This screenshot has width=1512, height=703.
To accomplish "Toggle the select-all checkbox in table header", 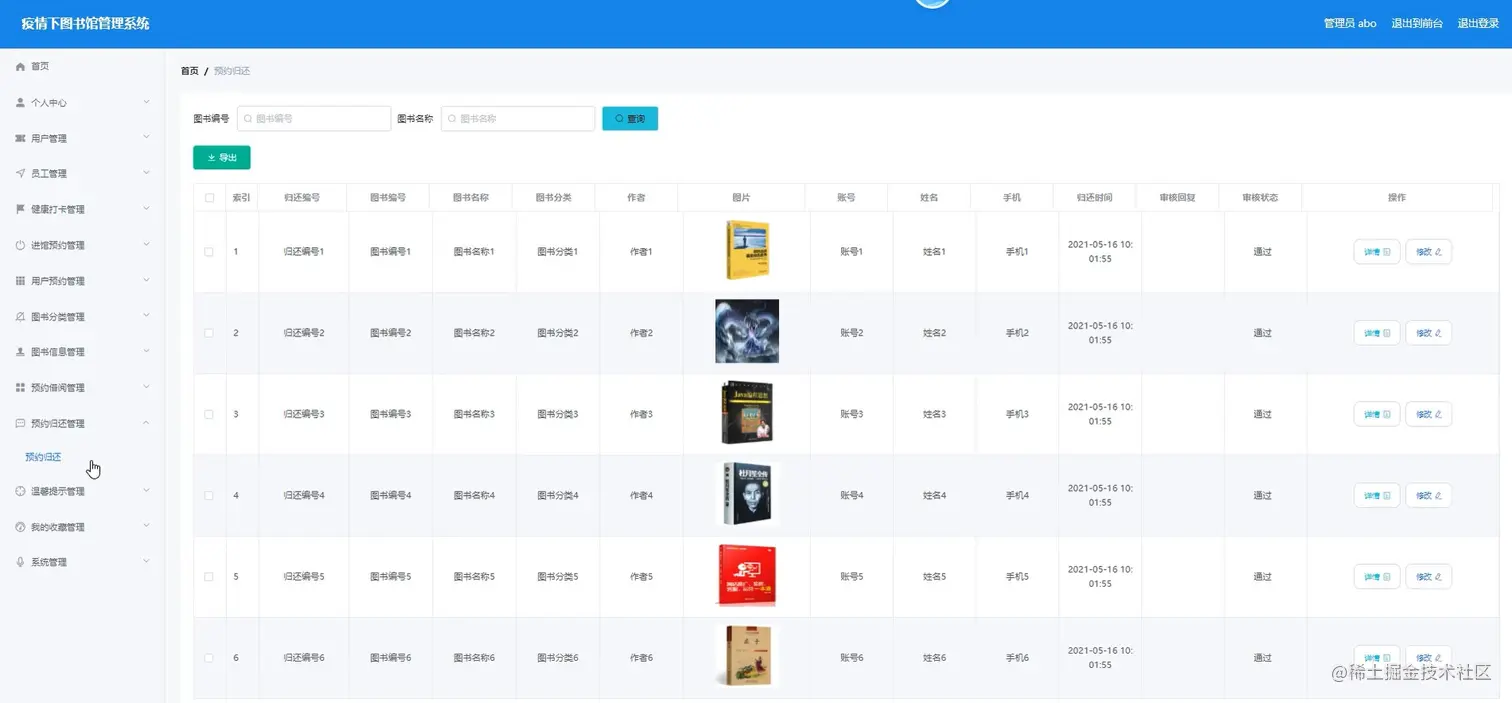I will (x=209, y=198).
